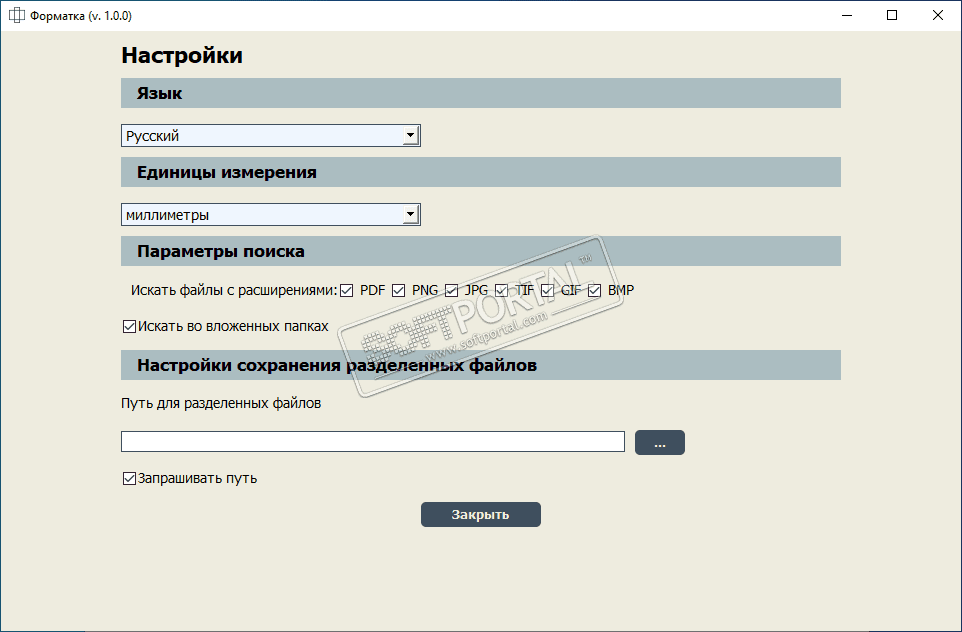This screenshot has height=632, width=962.
Task: Toggle the JPG extension checkbox
Action: click(x=452, y=291)
